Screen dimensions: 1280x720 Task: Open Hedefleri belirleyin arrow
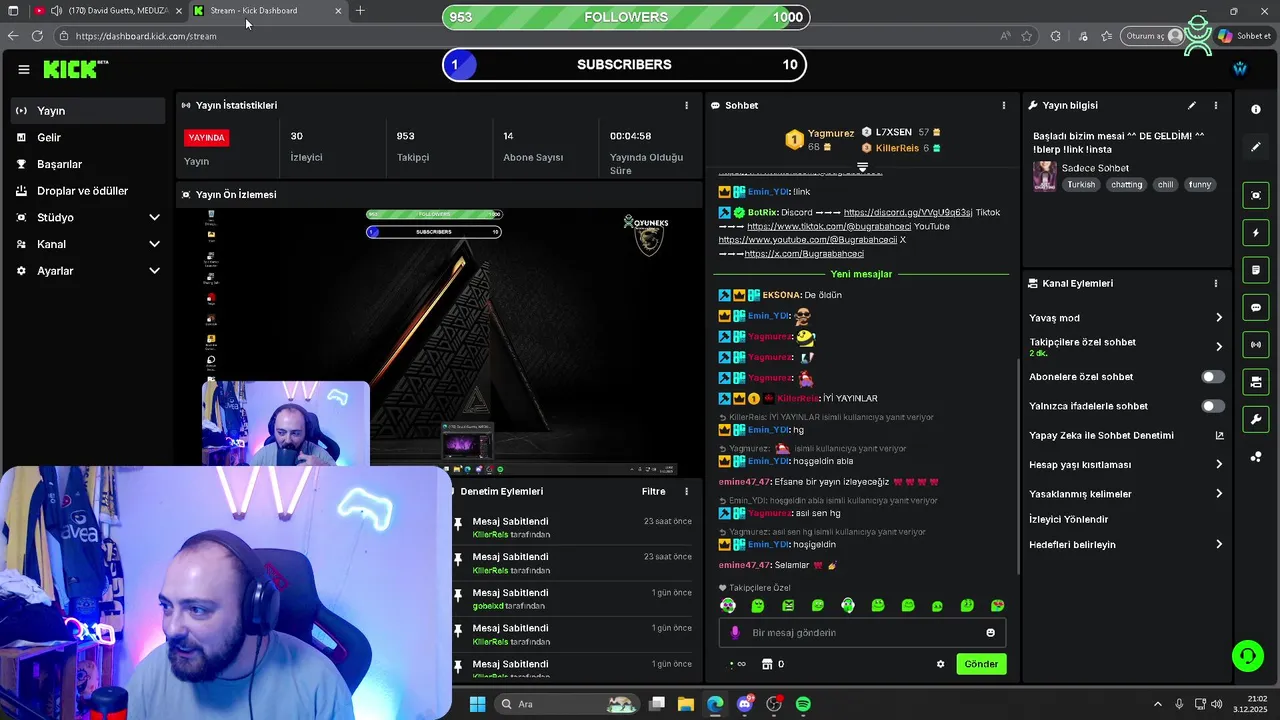click(1219, 545)
